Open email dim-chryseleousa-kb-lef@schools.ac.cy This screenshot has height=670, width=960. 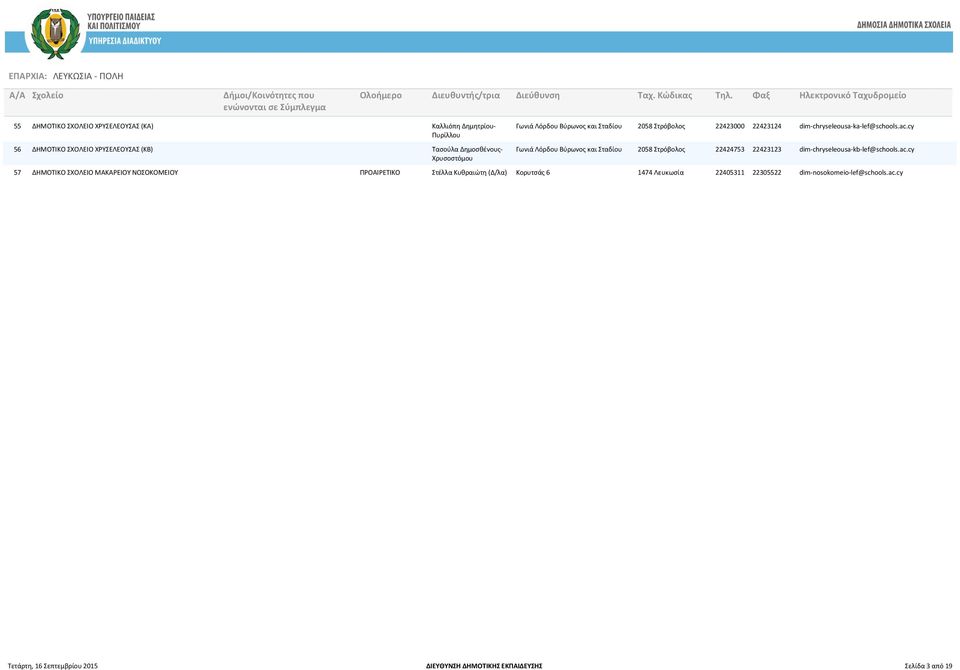pos(856,149)
